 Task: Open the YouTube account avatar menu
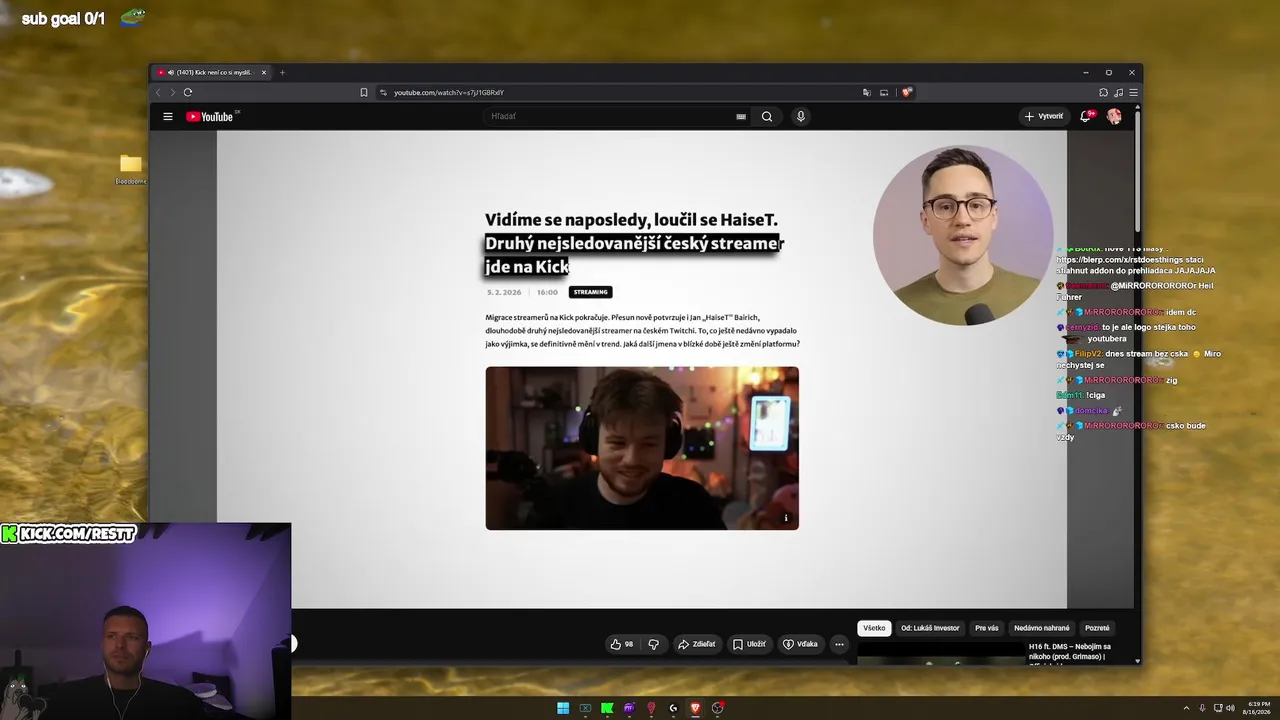tap(1114, 117)
